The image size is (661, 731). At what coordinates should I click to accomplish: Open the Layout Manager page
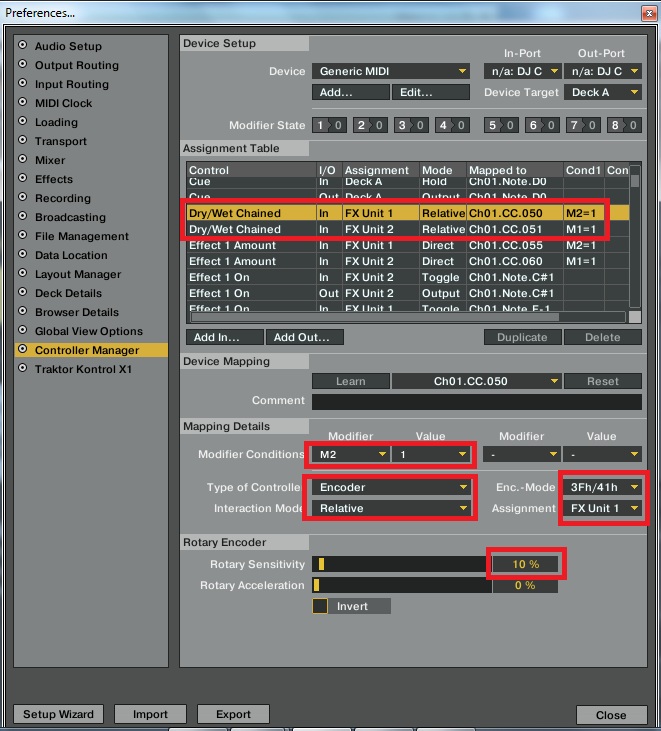pos(78,274)
